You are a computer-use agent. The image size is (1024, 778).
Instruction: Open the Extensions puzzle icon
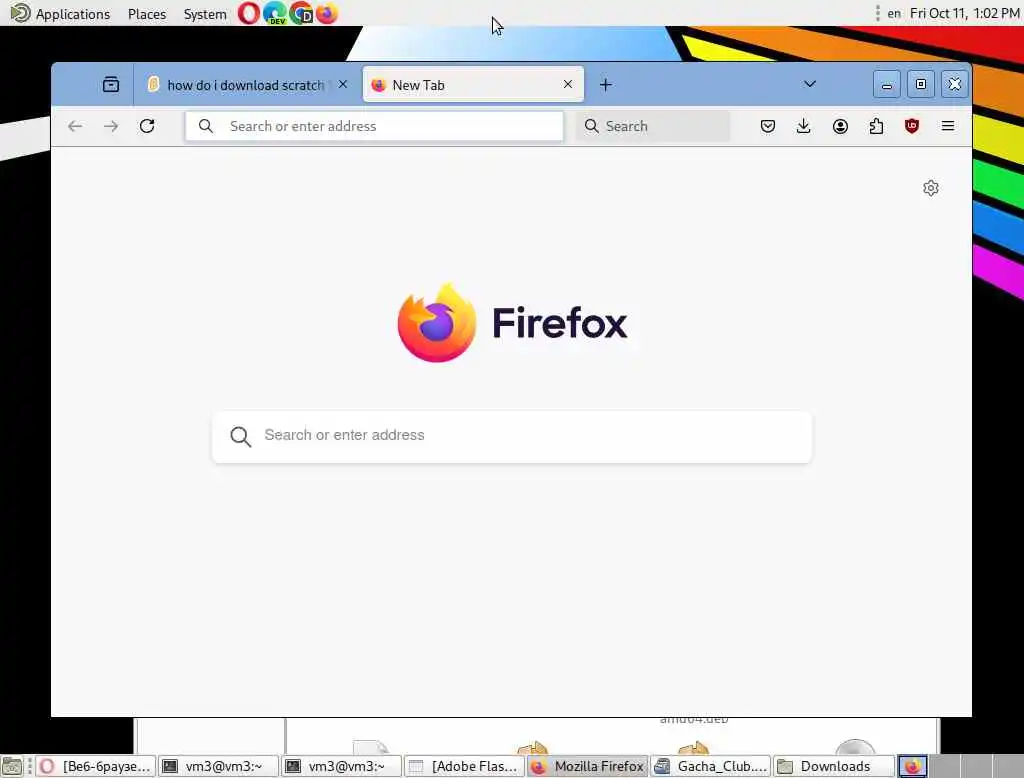(876, 126)
